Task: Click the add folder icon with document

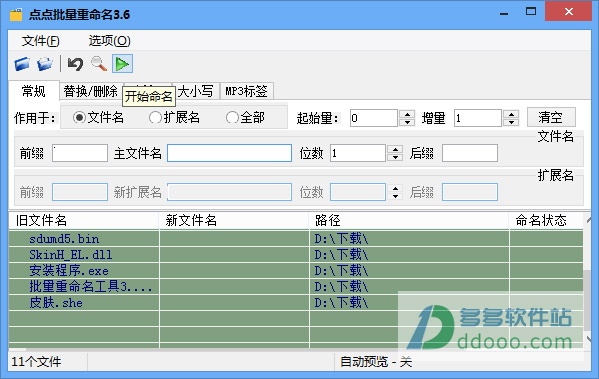Action: click(x=45, y=64)
